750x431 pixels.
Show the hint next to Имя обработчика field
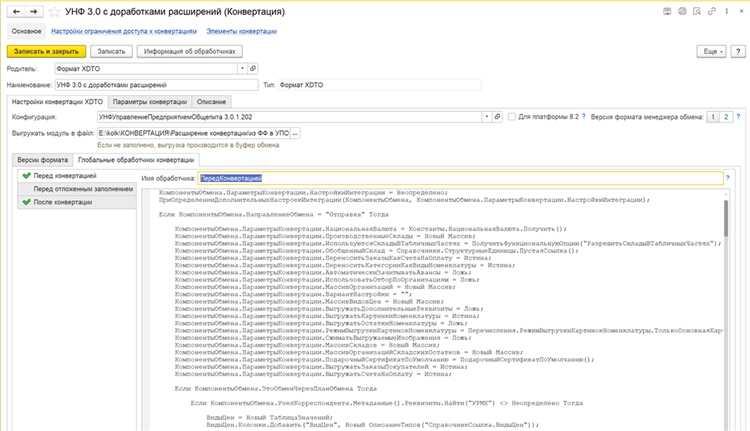pos(728,178)
